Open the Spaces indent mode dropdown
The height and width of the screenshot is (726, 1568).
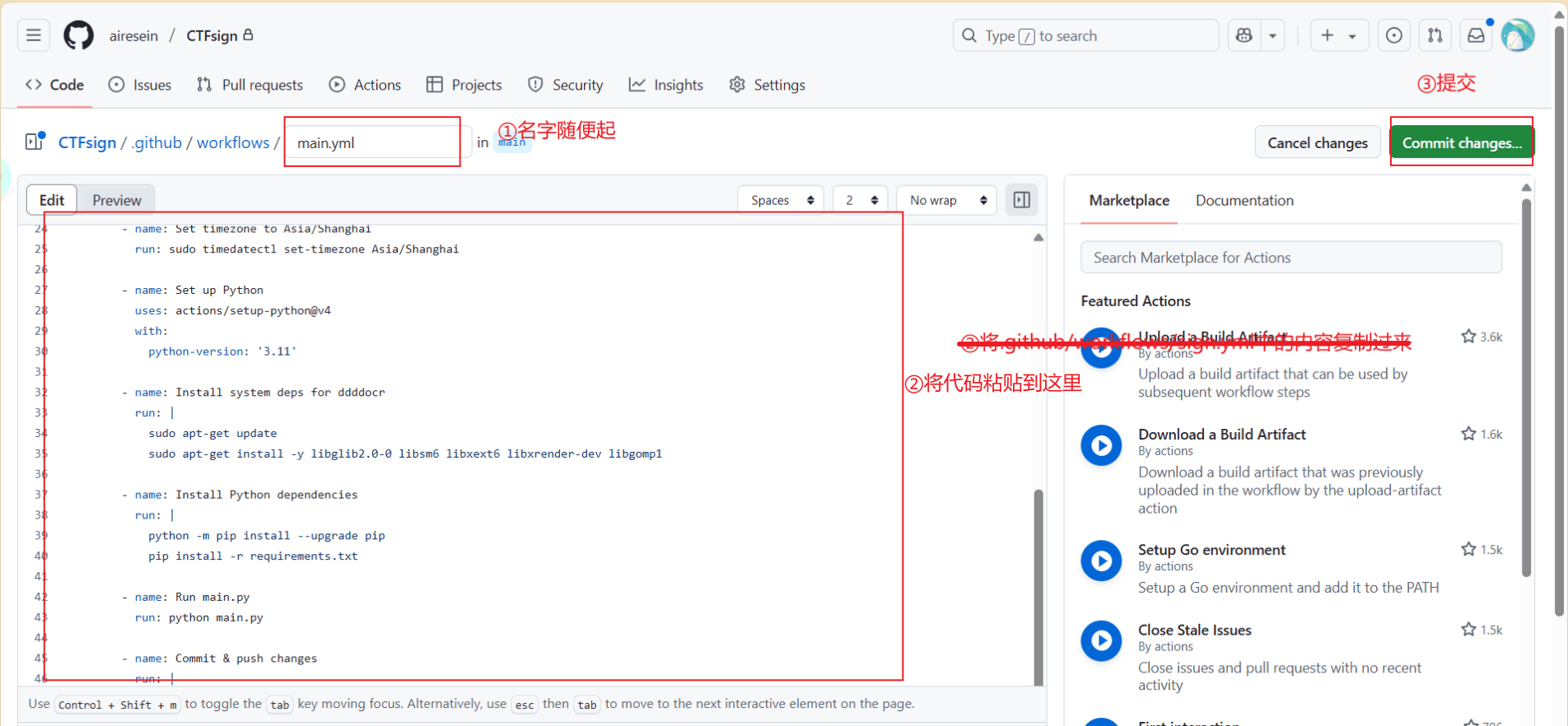pyautogui.click(x=782, y=200)
